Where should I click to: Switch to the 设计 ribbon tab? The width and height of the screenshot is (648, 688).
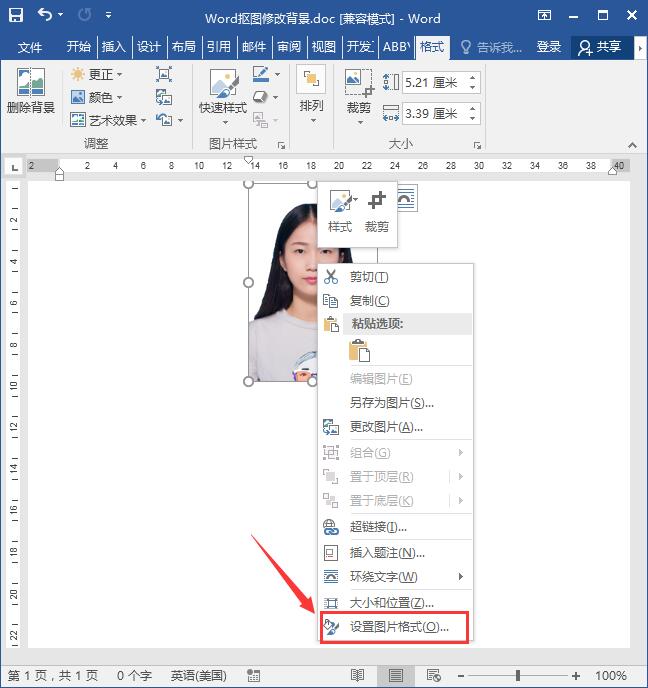[x=148, y=47]
